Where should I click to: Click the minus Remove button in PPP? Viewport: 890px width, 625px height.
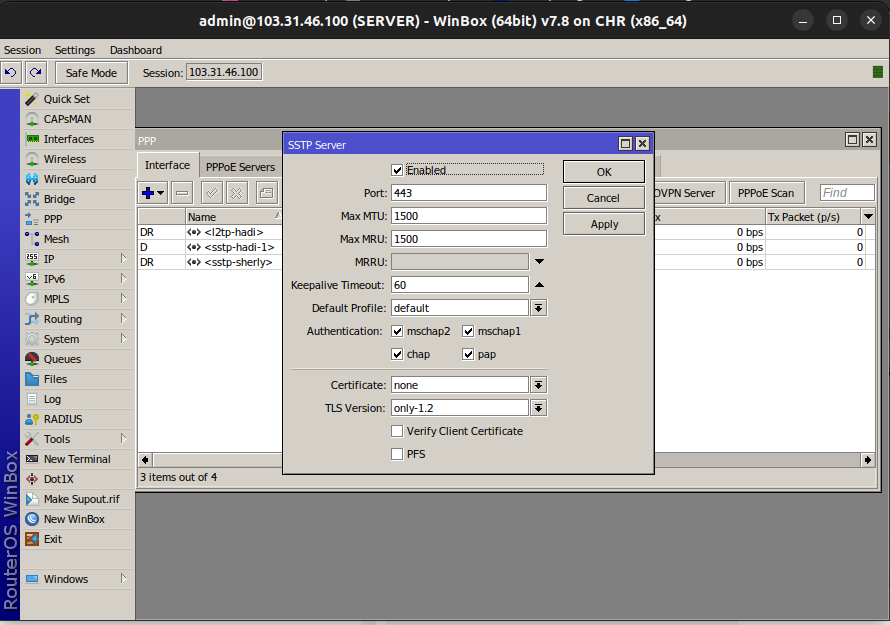click(x=182, y=193)
